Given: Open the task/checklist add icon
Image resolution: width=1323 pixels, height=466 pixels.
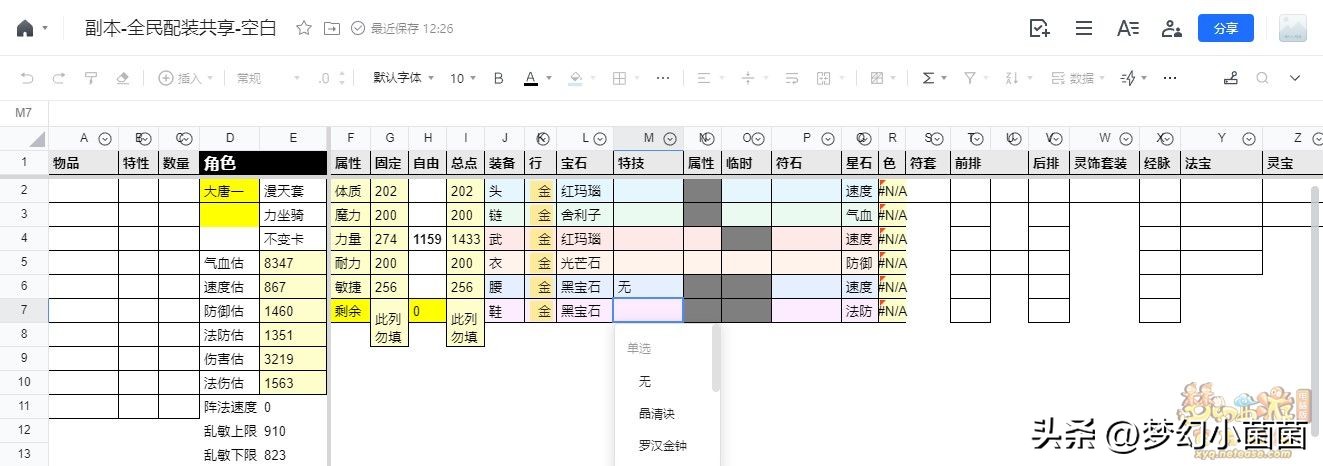Looking at the screenshot, I should (x=1040, y=28).
